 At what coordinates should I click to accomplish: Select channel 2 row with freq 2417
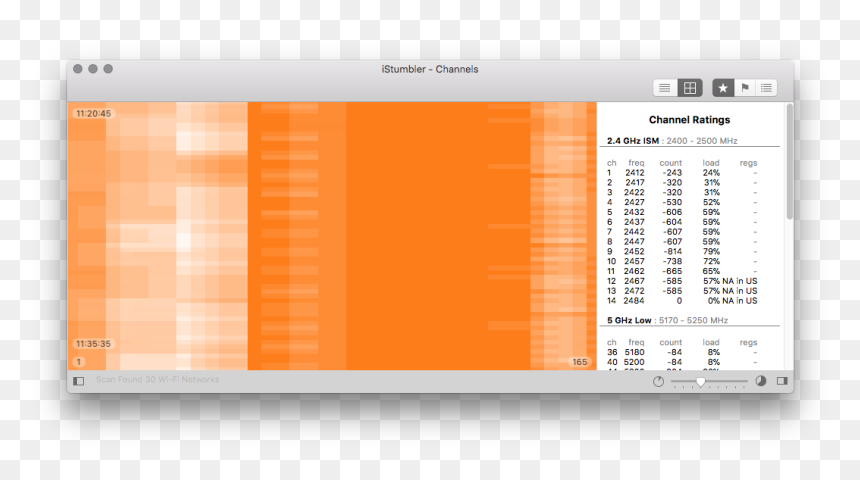click(x=682, y=183)
